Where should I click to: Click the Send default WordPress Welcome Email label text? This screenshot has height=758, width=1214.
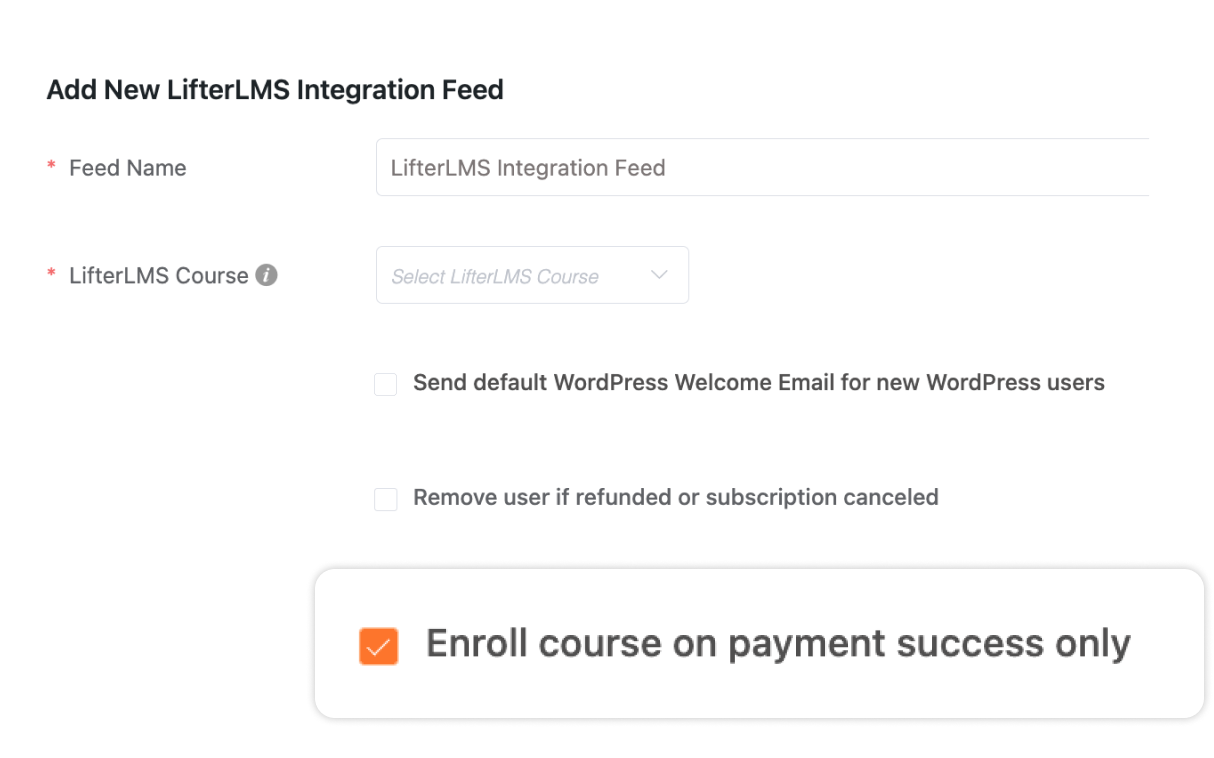(x=759, y=383)
